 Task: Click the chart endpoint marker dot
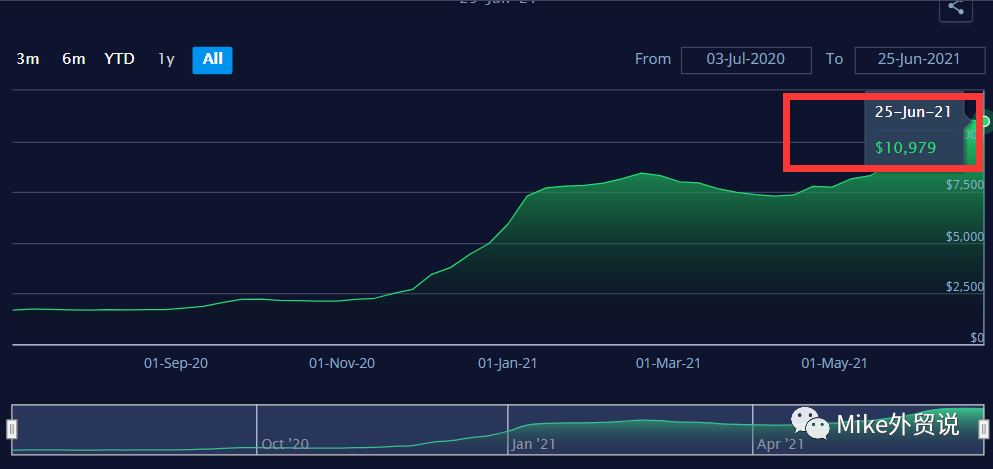click(985, 120)
